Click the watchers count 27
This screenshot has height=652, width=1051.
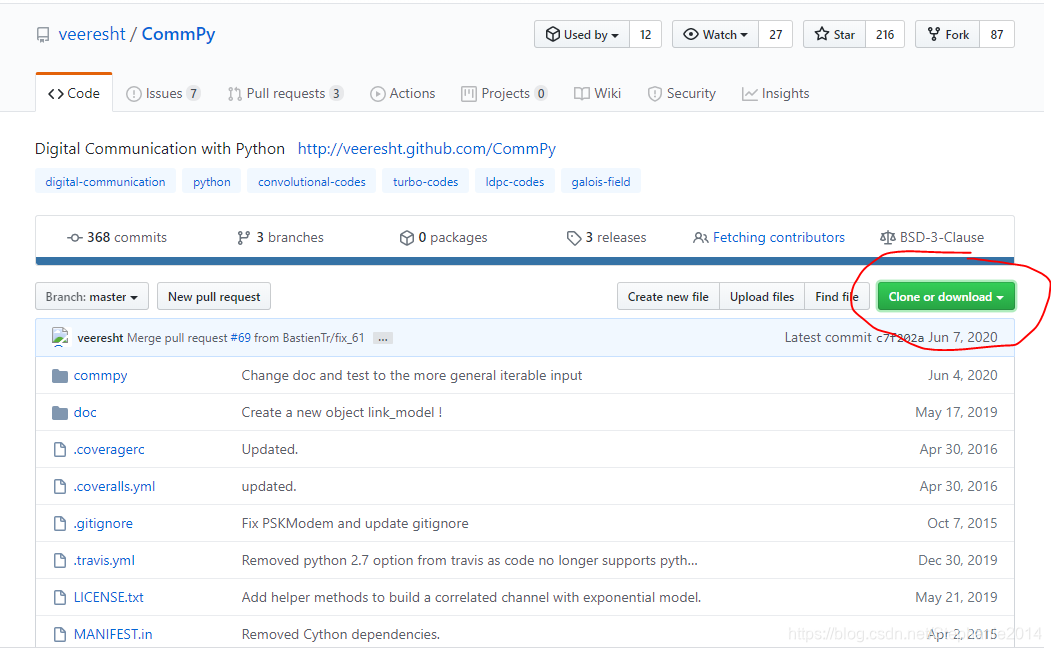click(776, 34)
